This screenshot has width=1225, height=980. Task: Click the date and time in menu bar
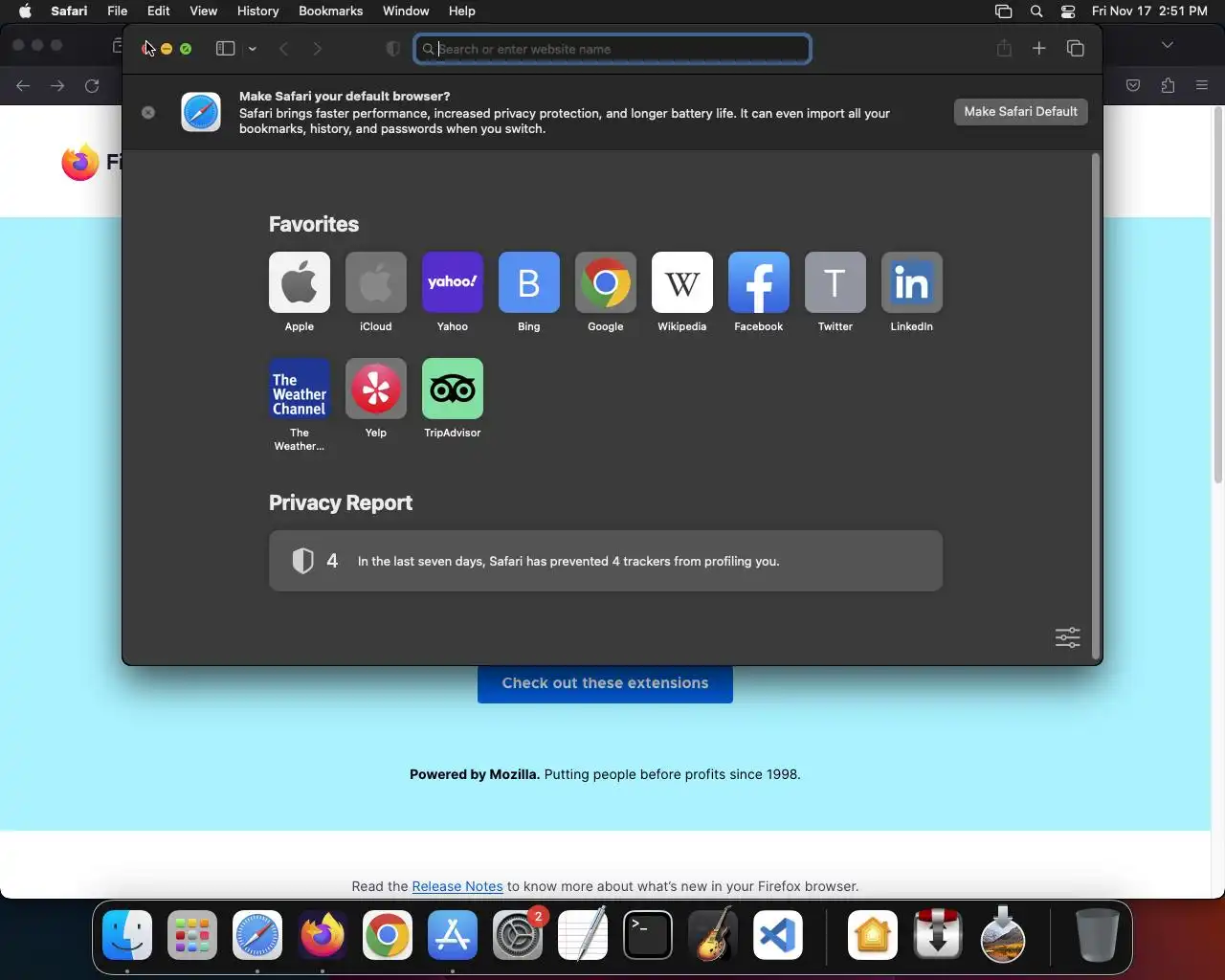point(1149,11)
